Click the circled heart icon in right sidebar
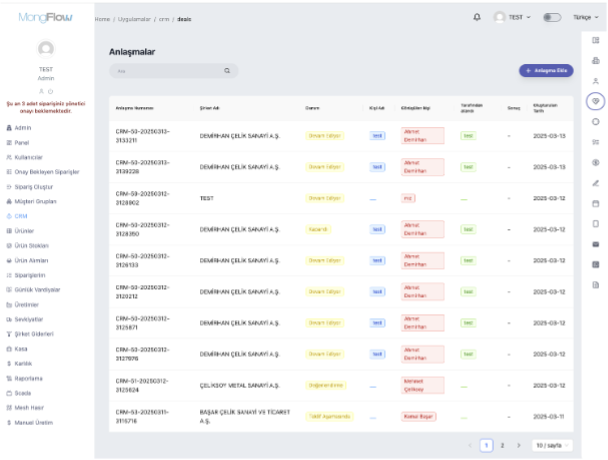The image size is (608, 460). pyautogui.click(x=596, y=101)
